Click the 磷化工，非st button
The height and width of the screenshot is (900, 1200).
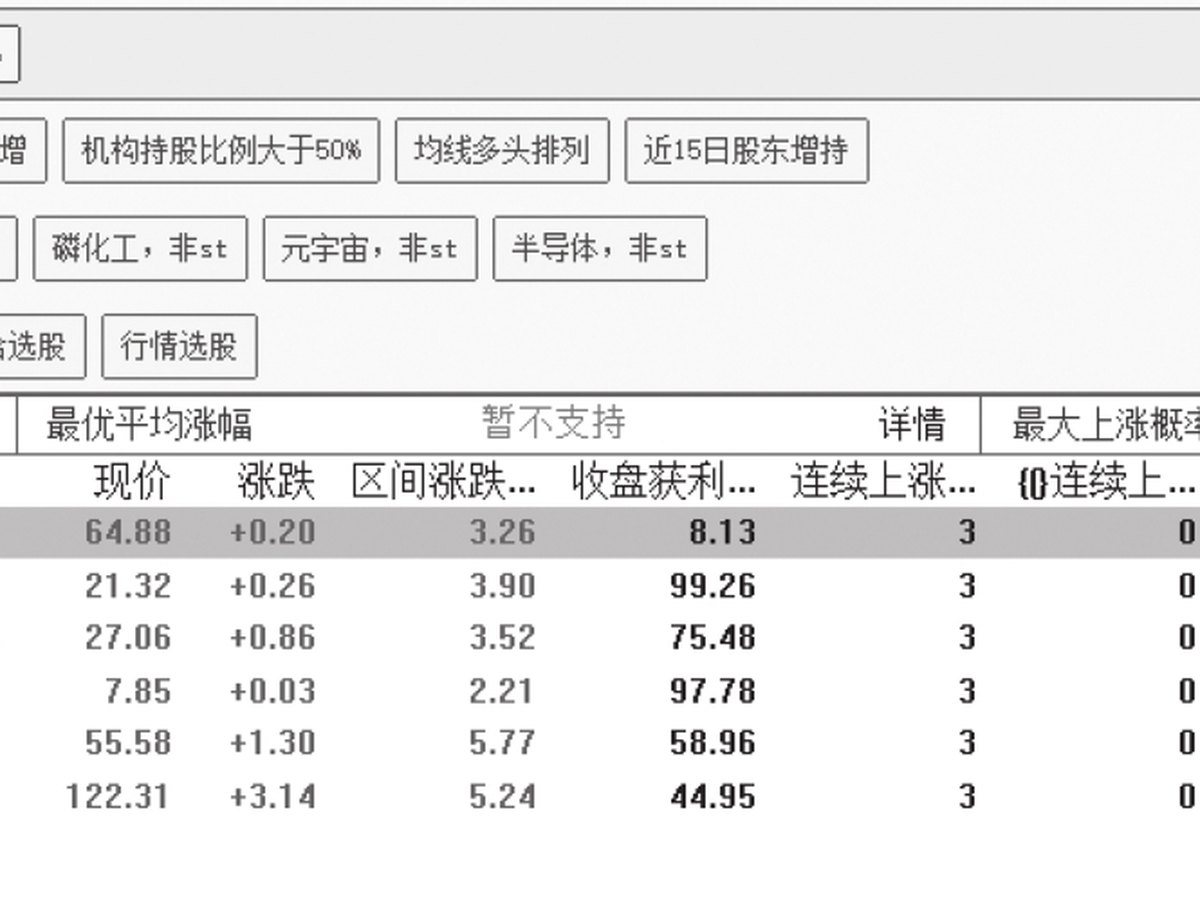click(x=140, y=248)
